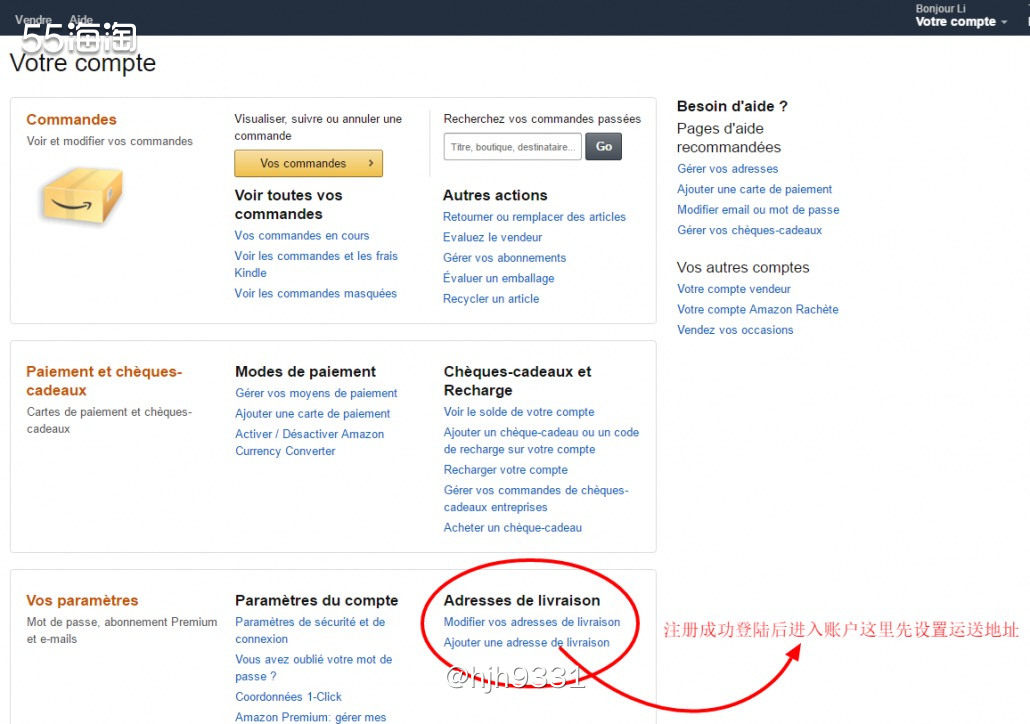This screenshot has width=1030, height=724.
Task: Open Gérer vos adresses help link
Action: click(727, 168)
